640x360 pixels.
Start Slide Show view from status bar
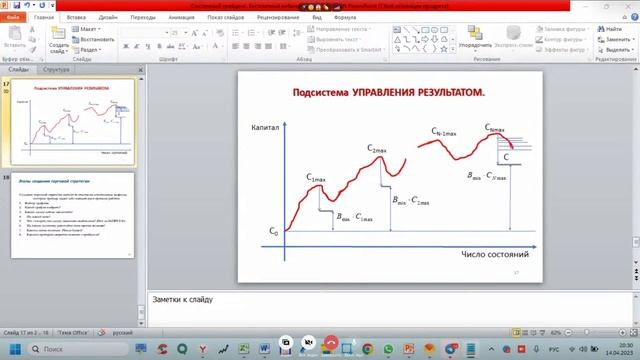pyautogui.click(x=542, y=333)
